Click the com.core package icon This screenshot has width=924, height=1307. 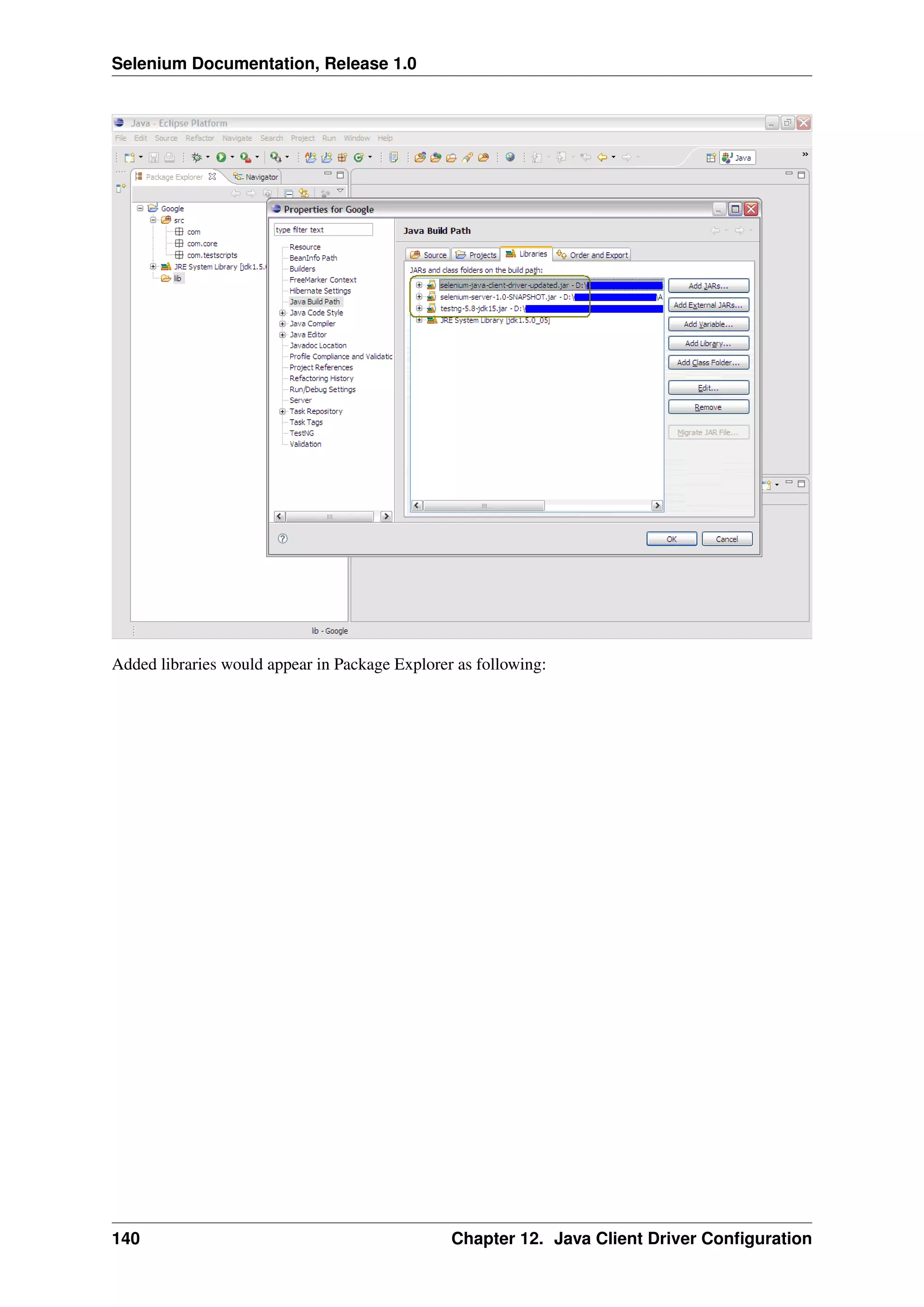(179, 244)
